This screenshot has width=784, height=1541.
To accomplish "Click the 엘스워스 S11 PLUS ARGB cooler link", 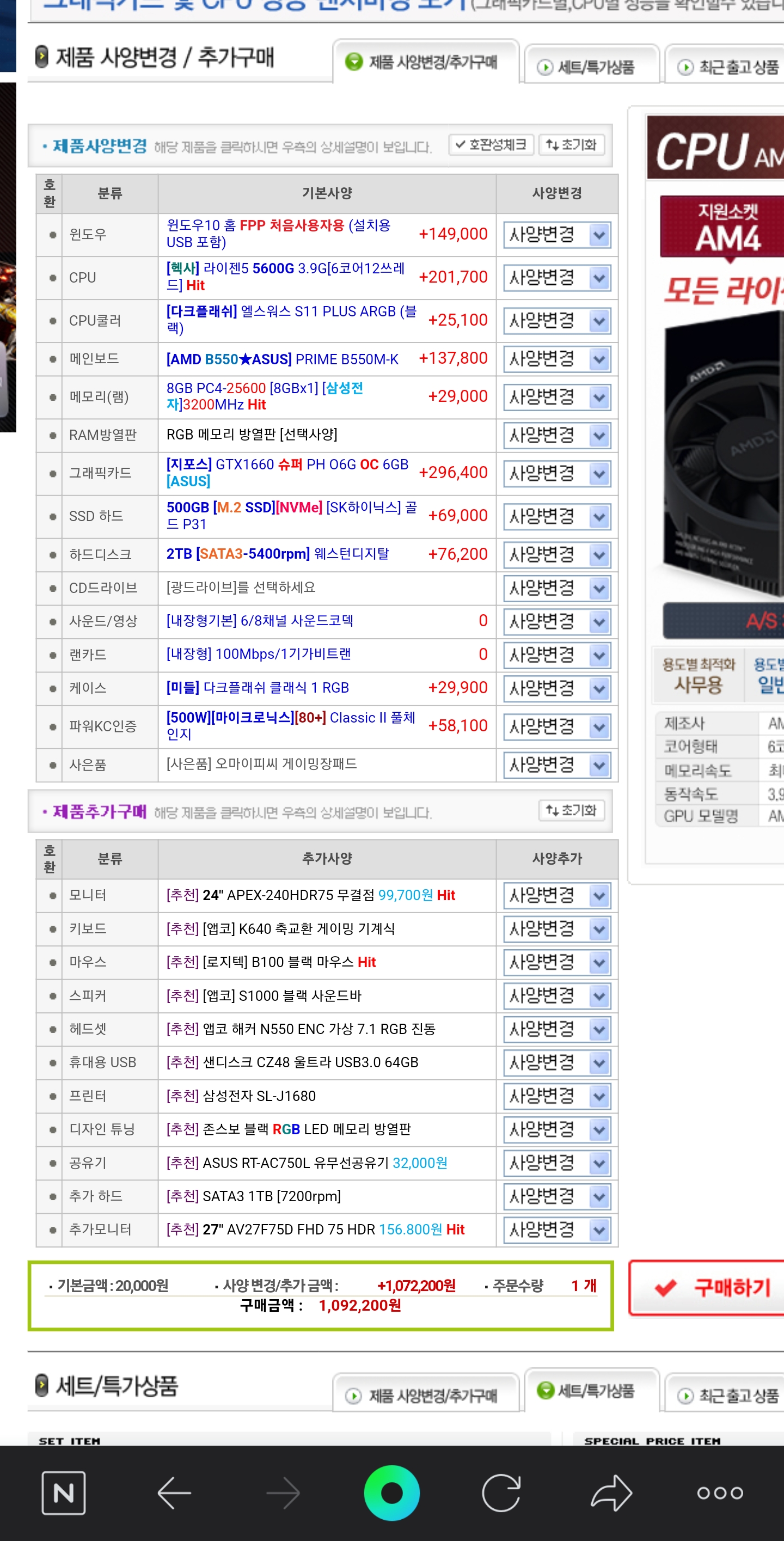I will click(x=291, y=320).
